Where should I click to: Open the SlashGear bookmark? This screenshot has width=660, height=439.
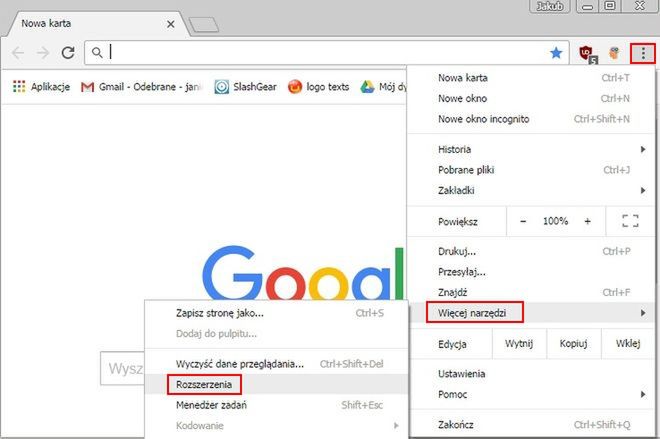tap(245, 87)
